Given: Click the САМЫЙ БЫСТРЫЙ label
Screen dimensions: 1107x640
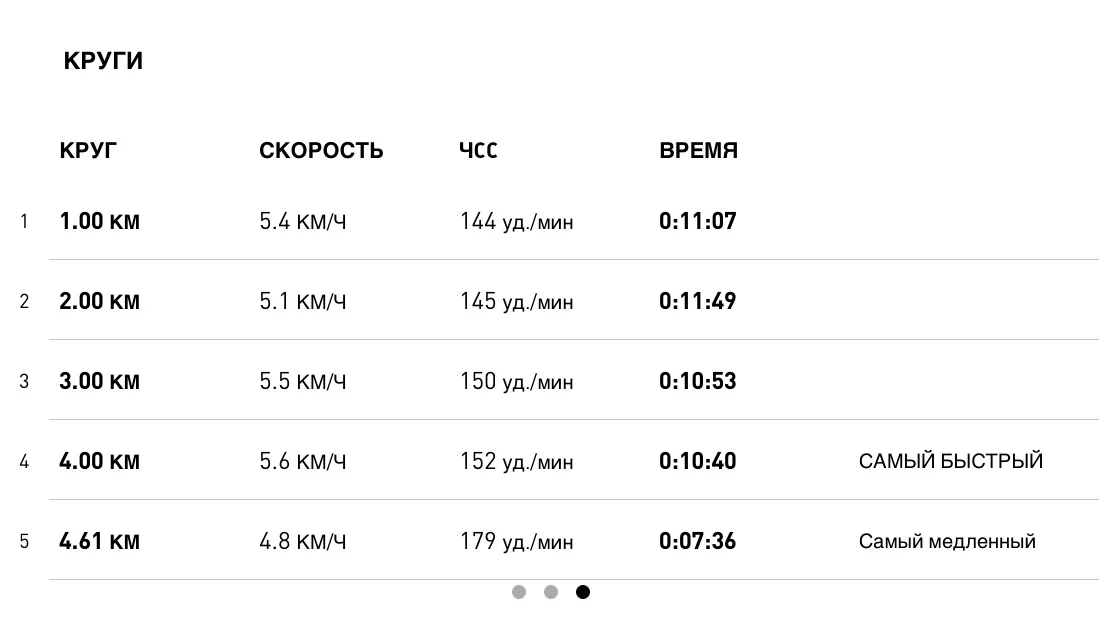Looking at the screenshot, I should [x=950, y=461].
